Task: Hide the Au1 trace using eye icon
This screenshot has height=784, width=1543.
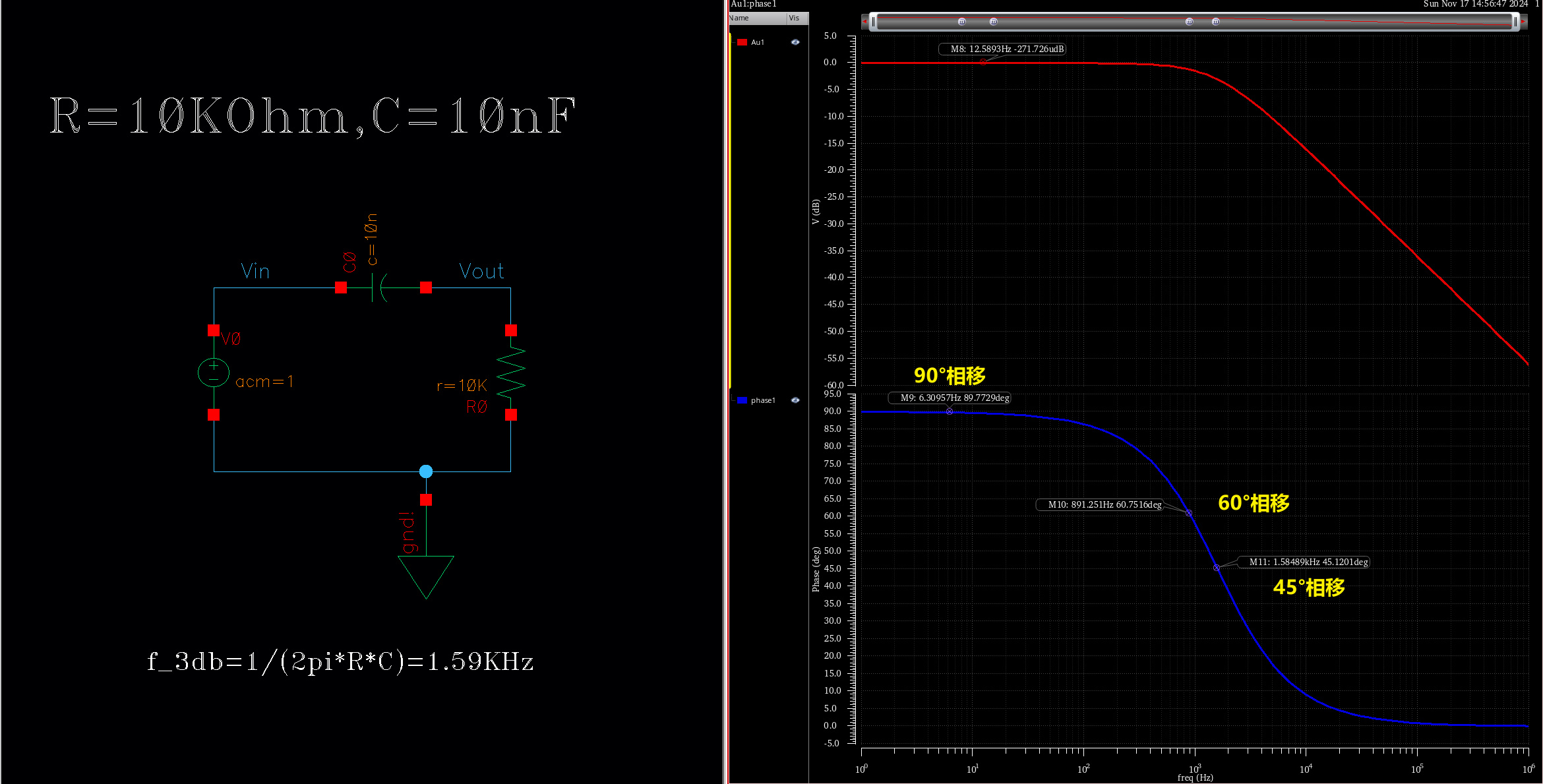Action: pyautogui.click(x=795, y=42)
